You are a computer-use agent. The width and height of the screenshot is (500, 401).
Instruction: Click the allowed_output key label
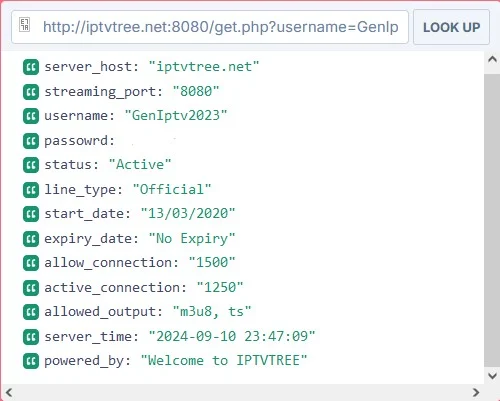click(x=103, y=312)
